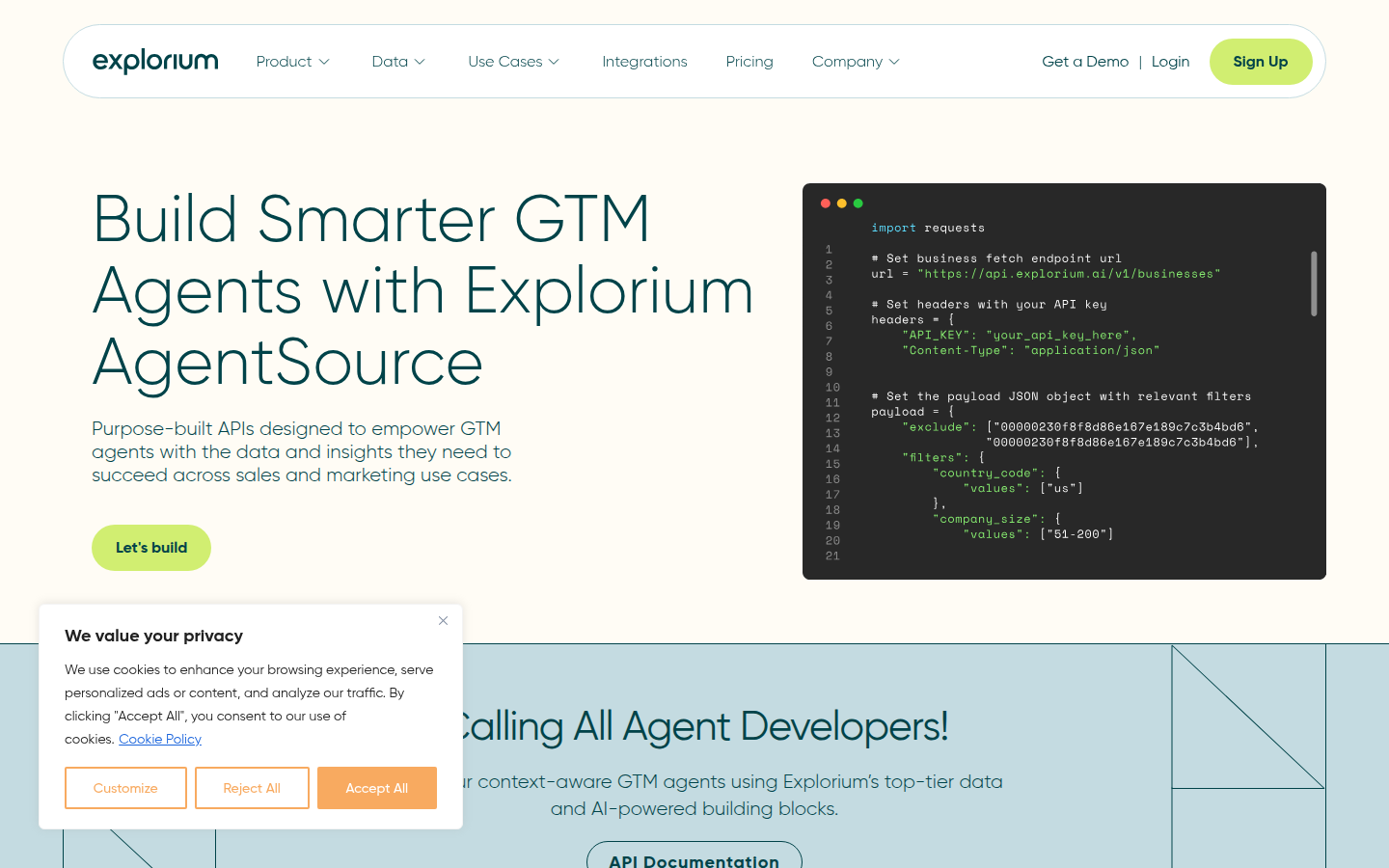Click the code panel scrollbar
The image size is (1389, 868).
pyautogui.click(x=1314, y=284)
